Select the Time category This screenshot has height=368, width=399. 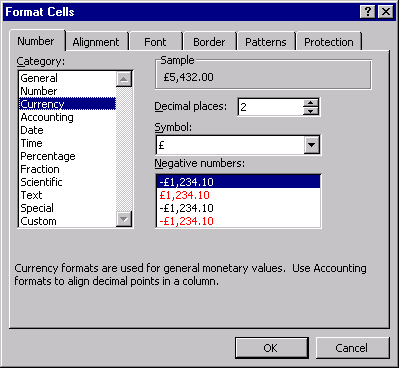(67, 143)
